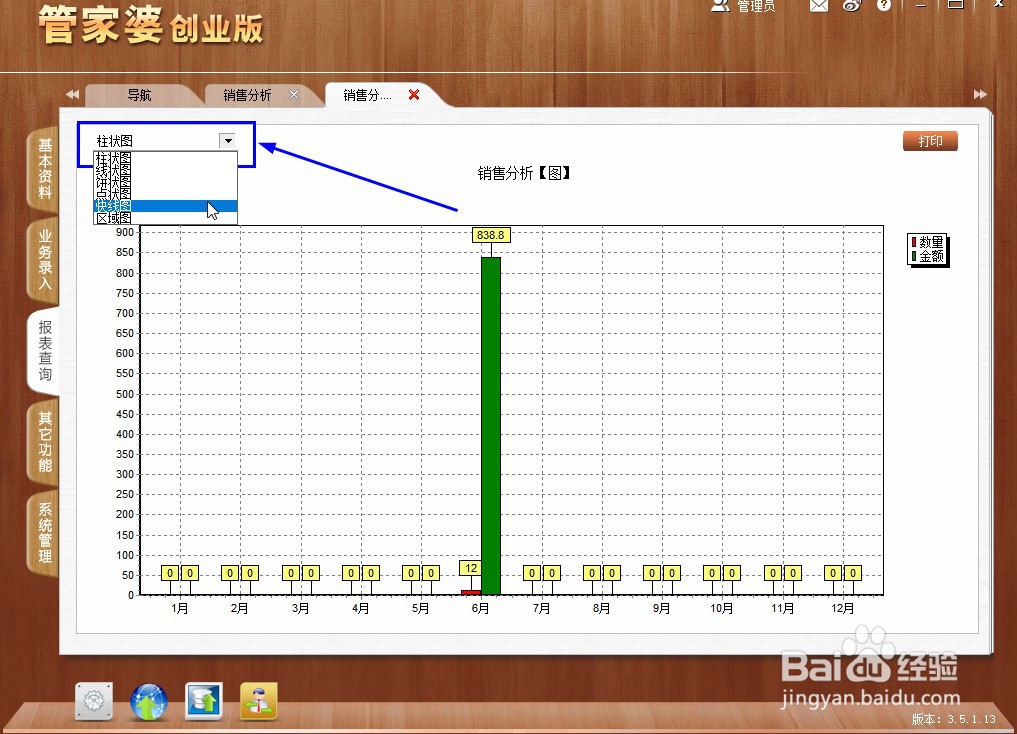Choose 点状图 from the dropdown list
This screenshot has width=1017, height=734.
(x=166, y=193)
